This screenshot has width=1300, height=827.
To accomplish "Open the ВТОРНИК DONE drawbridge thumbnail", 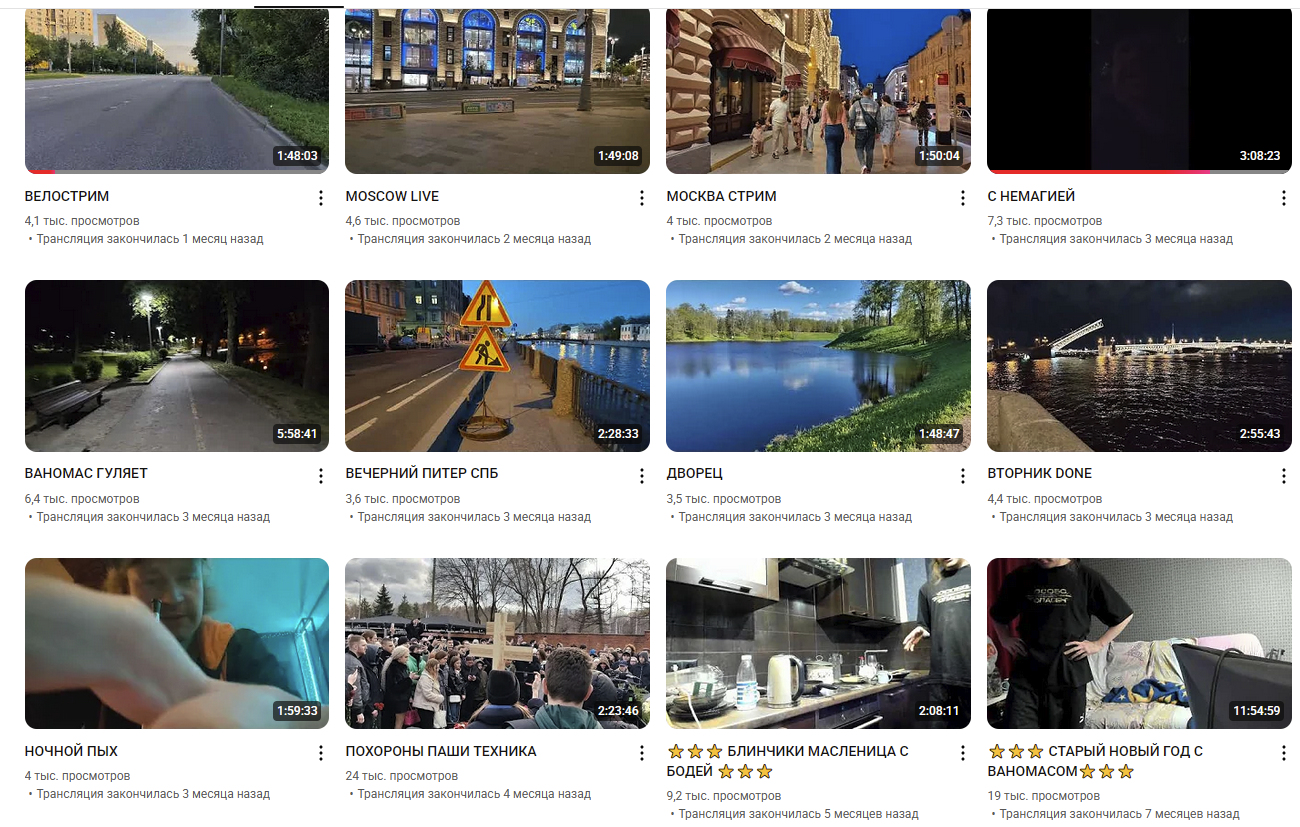I will (x=1139, y=366).
